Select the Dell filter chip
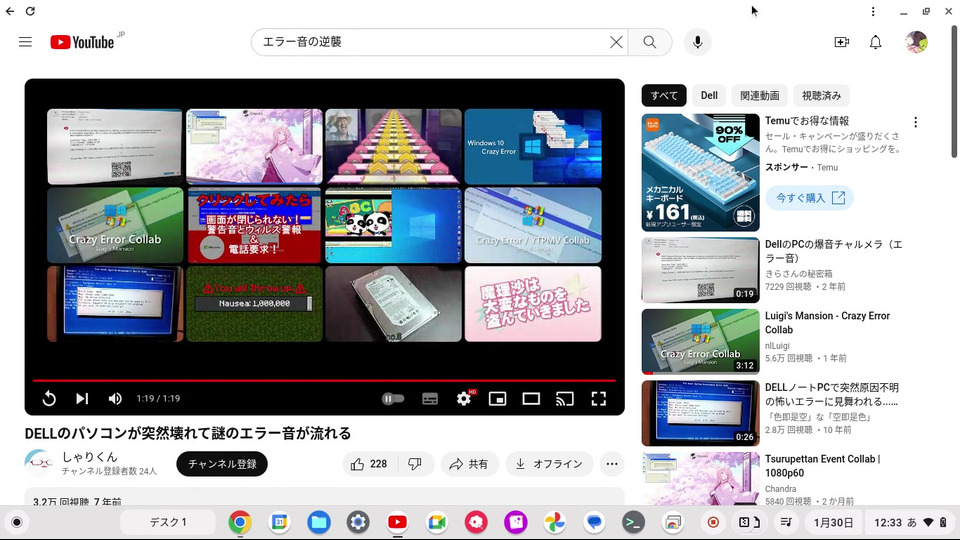The image size is (960, 540). click(x=709, y=96)
